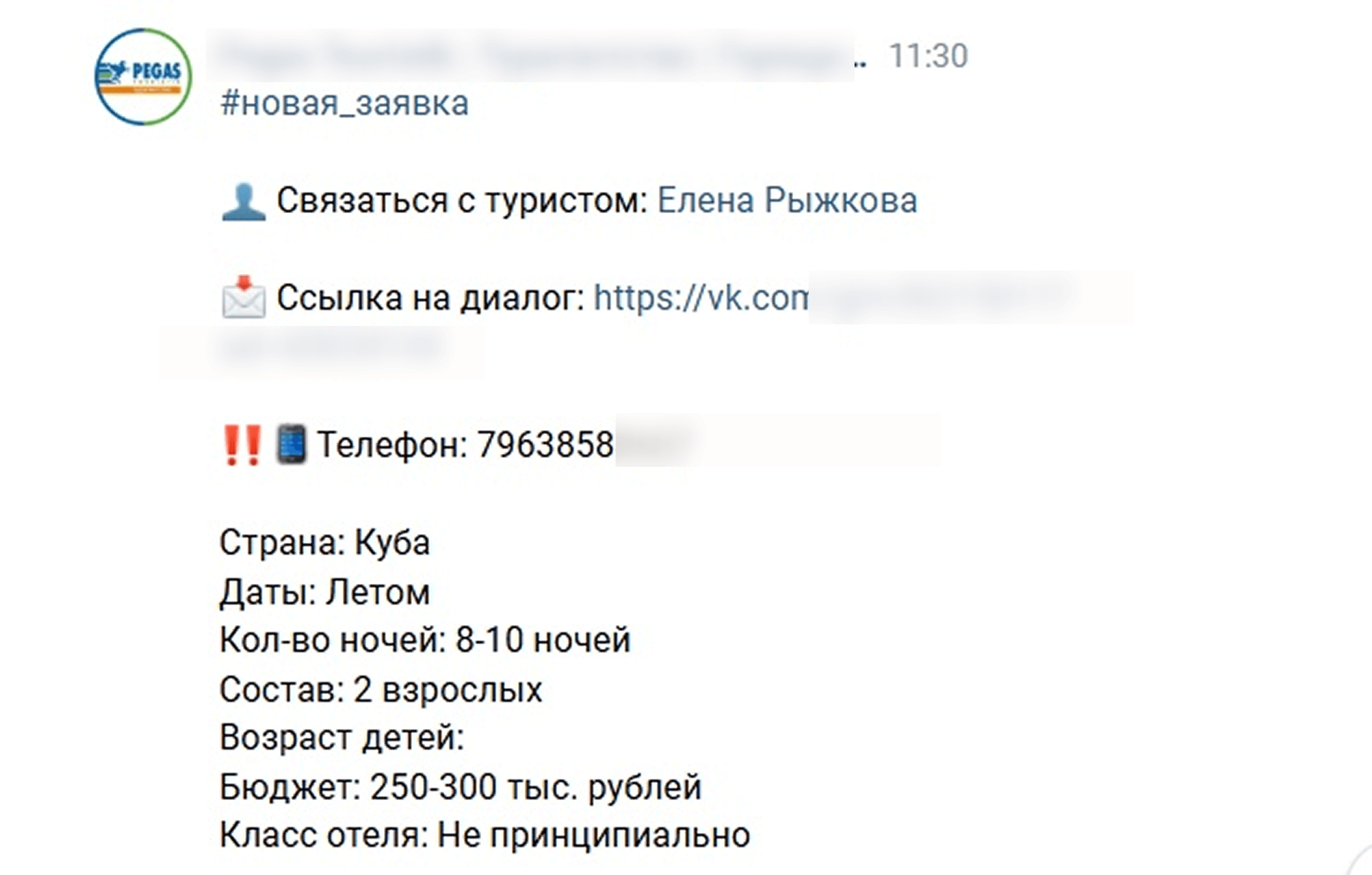Screen dimensions: 1372x875
Task: Click the envelope with red arrow emoji
Action: tap(243, 297)
